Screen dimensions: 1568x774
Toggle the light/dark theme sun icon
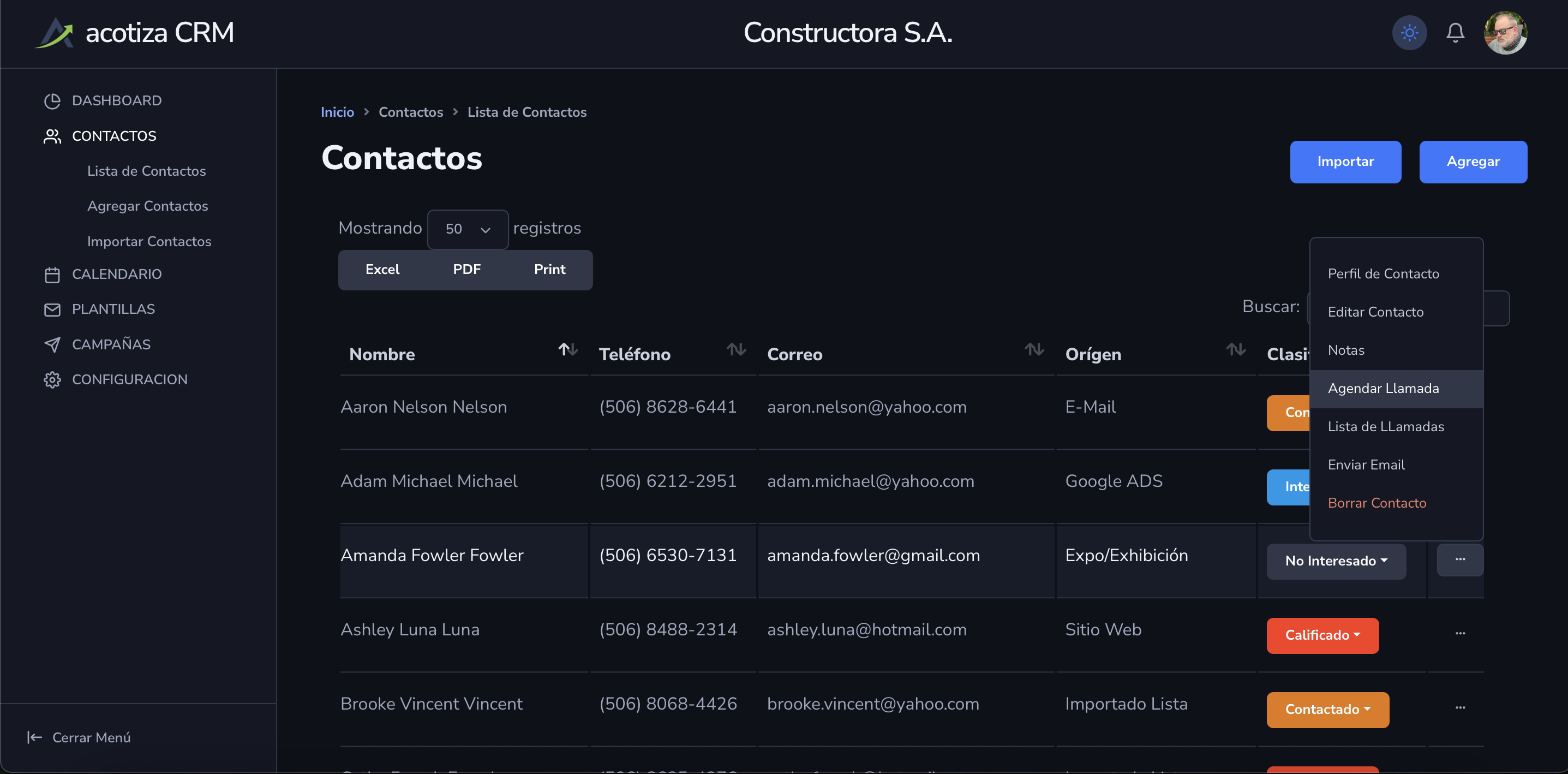pyautogui.click(x=1409, y=32)
